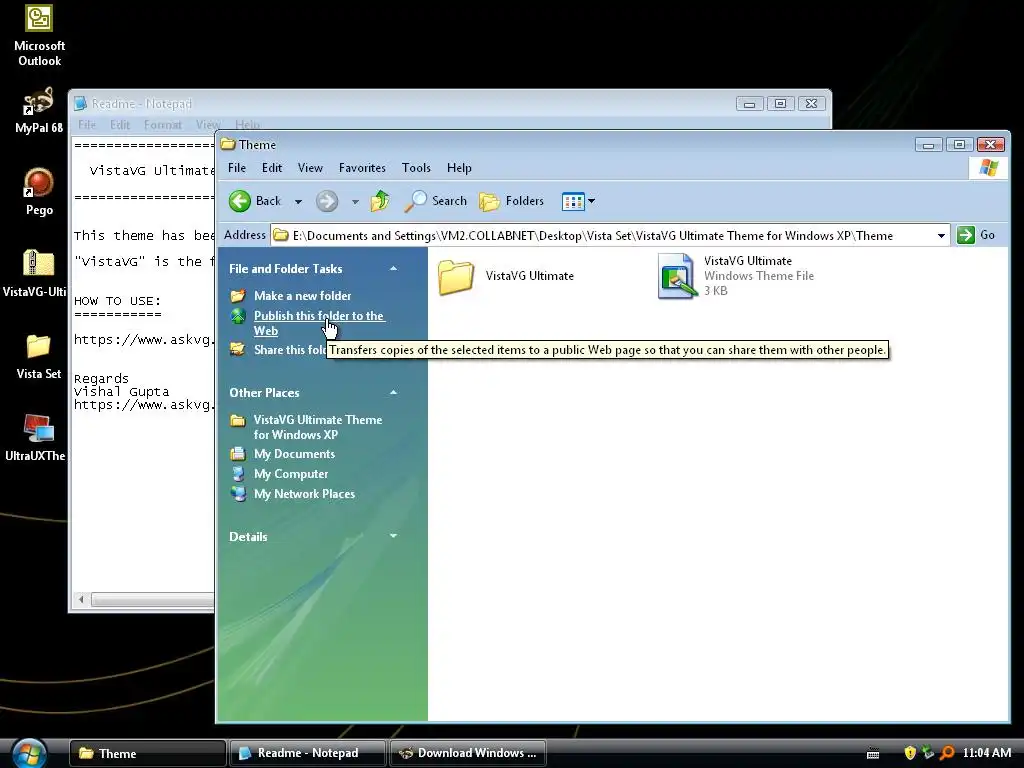Click Publish this folder to the Web
The height and width of the screenshot is (768, 1024).
tap(318, 323)
